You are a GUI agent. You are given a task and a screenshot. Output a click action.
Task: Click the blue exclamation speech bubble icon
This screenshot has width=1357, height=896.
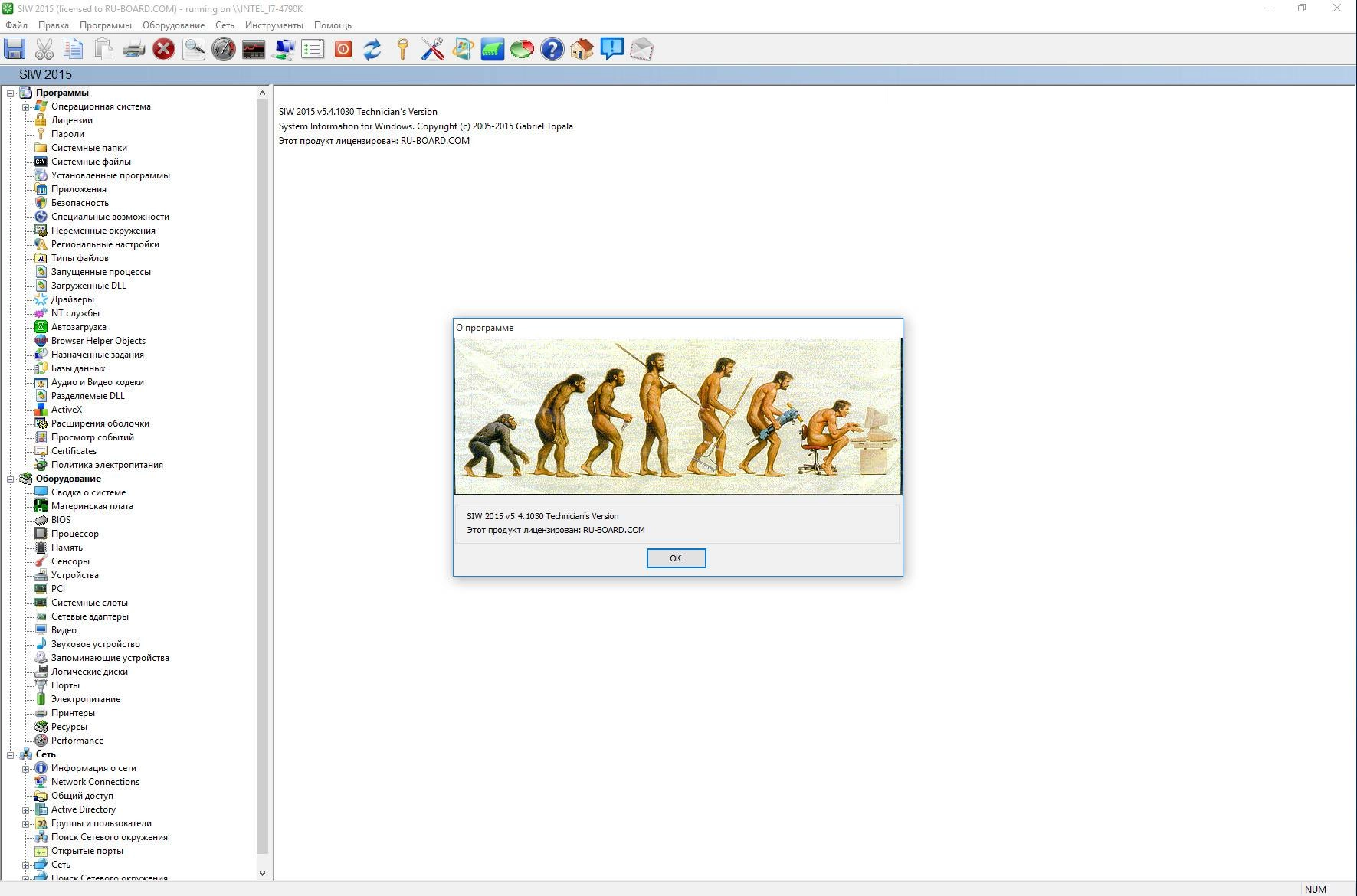(612, 50)
